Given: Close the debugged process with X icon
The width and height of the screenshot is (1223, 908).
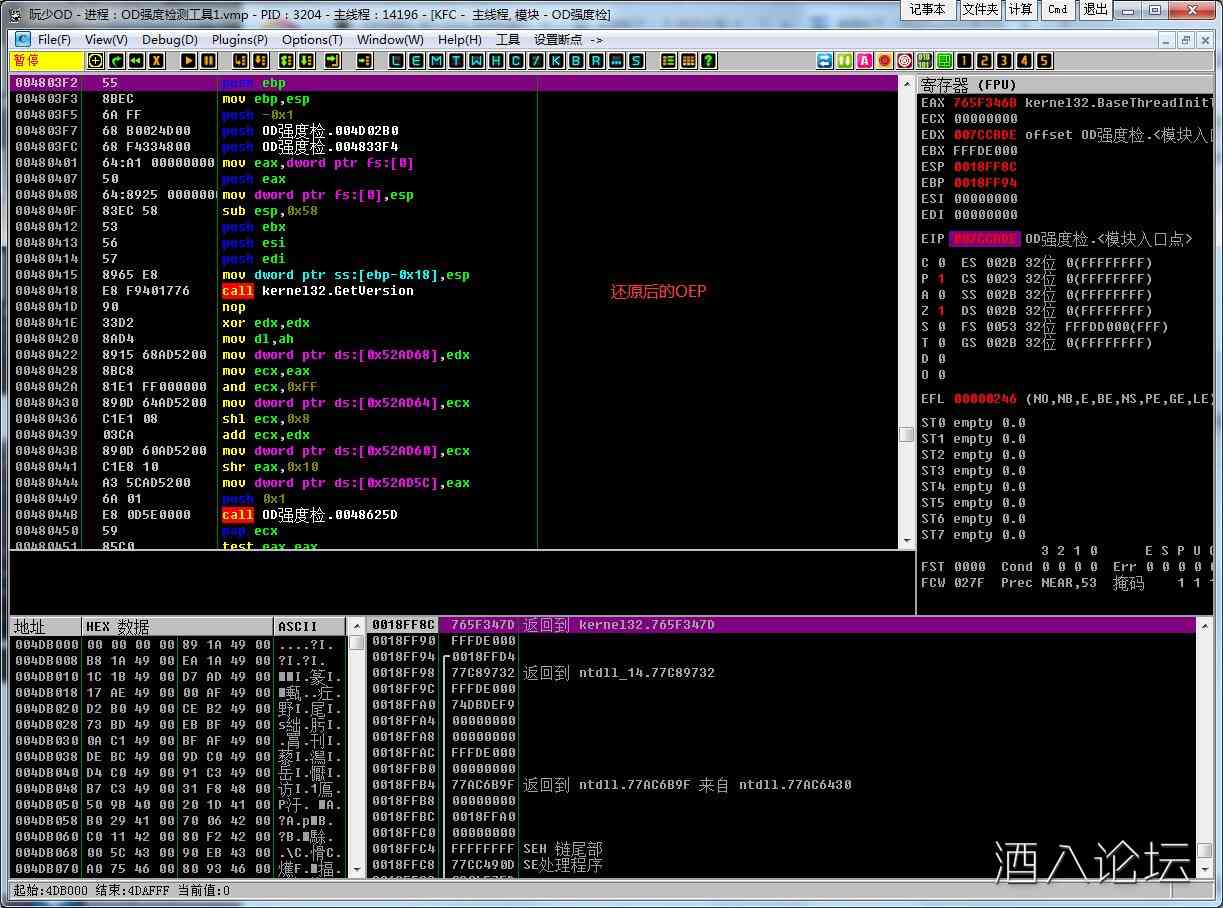Looking at the screenshot, I should point(156,61).
